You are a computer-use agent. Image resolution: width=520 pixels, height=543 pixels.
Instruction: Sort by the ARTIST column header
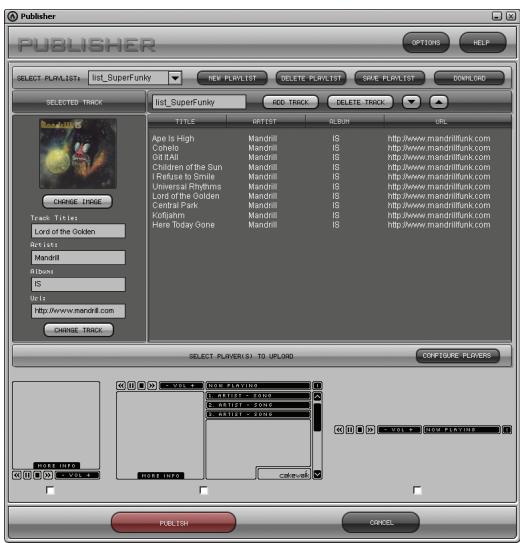(x=266, y=122)
